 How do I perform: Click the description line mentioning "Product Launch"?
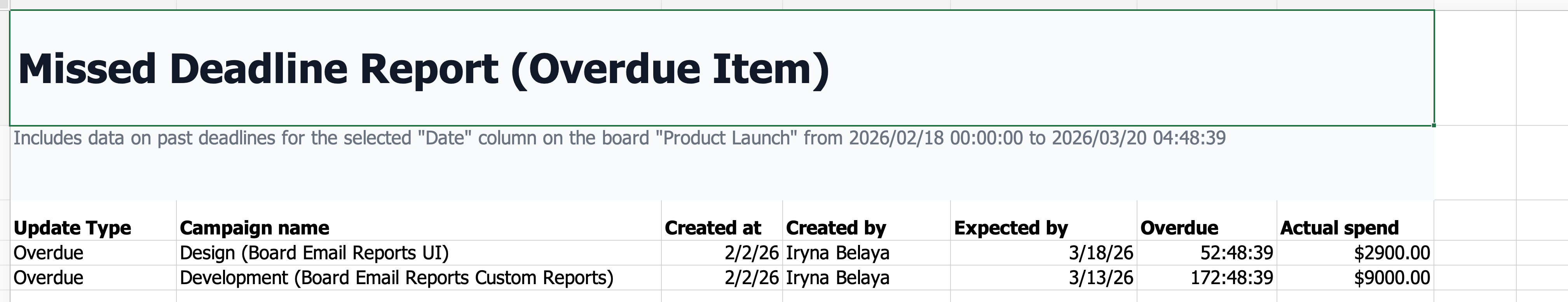[619, 139]
